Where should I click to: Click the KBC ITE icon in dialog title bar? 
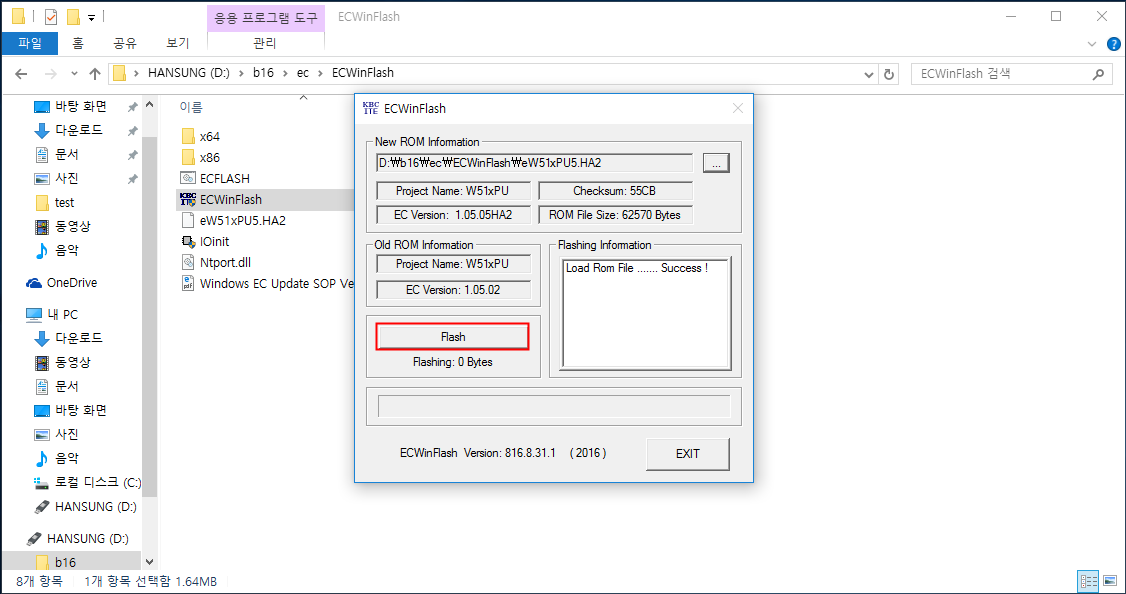tap(371, 108)
